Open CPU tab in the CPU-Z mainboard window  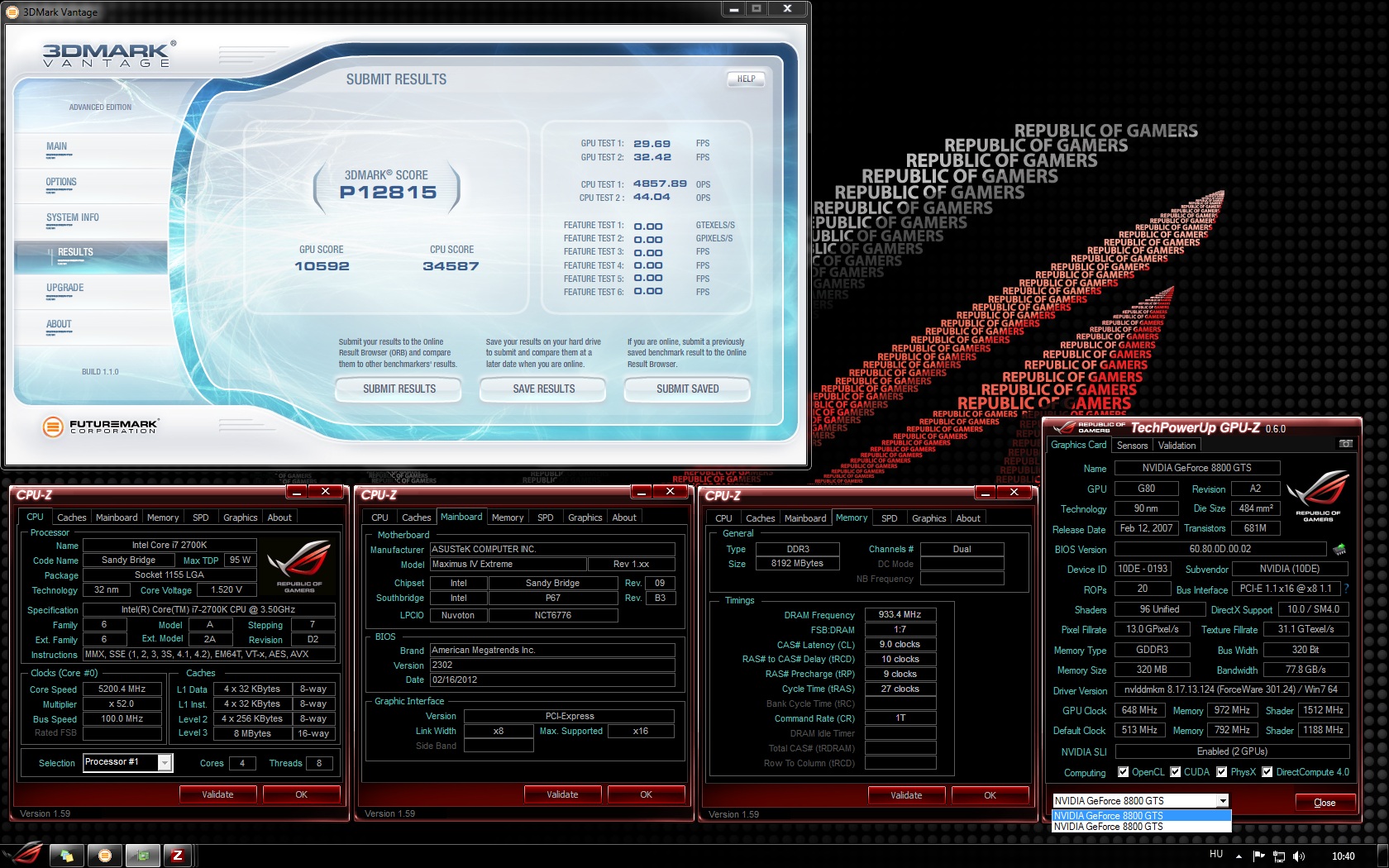tap(379, 517)
